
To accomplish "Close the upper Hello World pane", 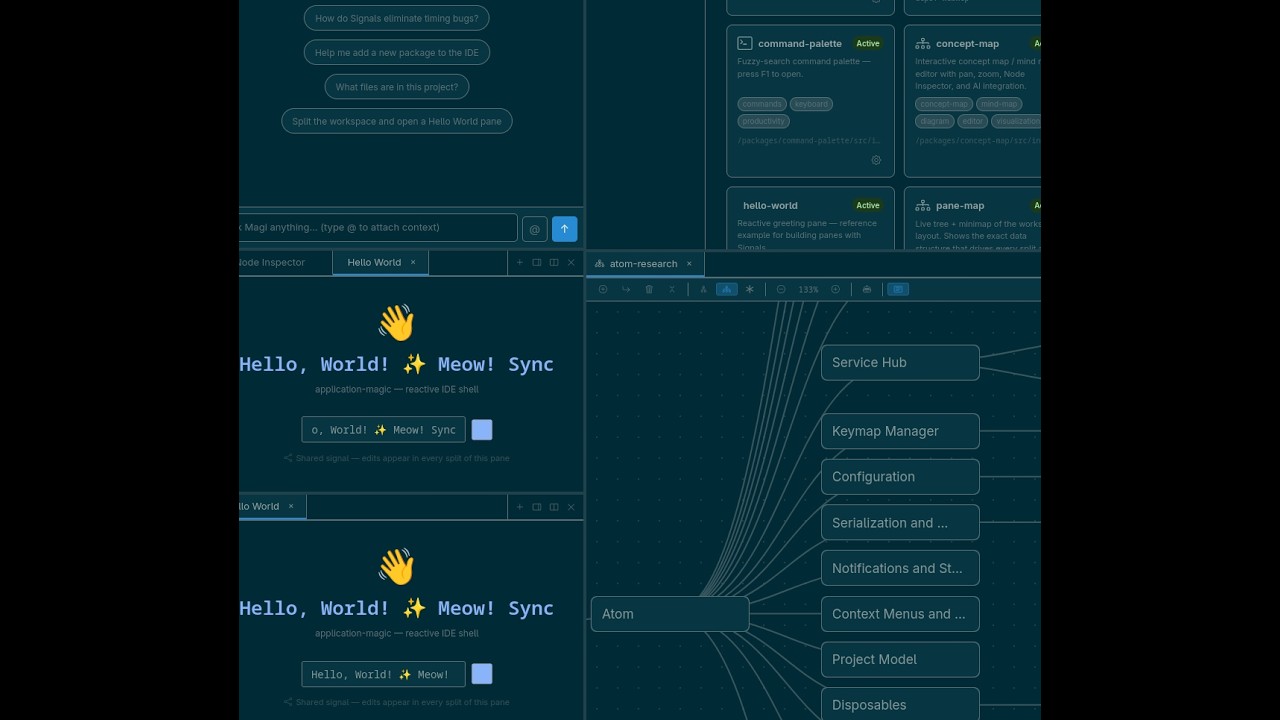I will pyautogui.click(x=571, y=262).
